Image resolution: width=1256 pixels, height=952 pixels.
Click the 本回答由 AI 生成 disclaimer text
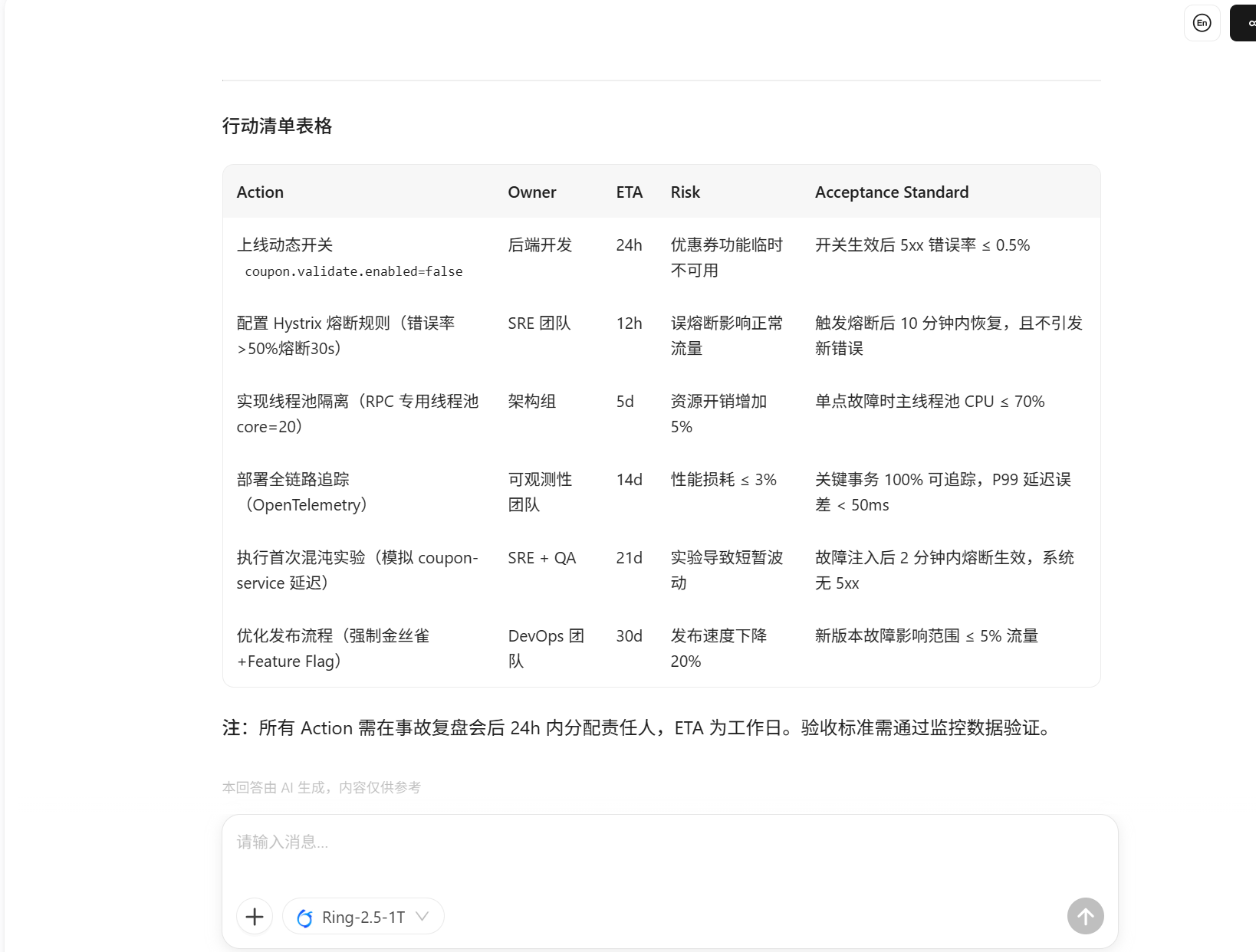(321, 787)
